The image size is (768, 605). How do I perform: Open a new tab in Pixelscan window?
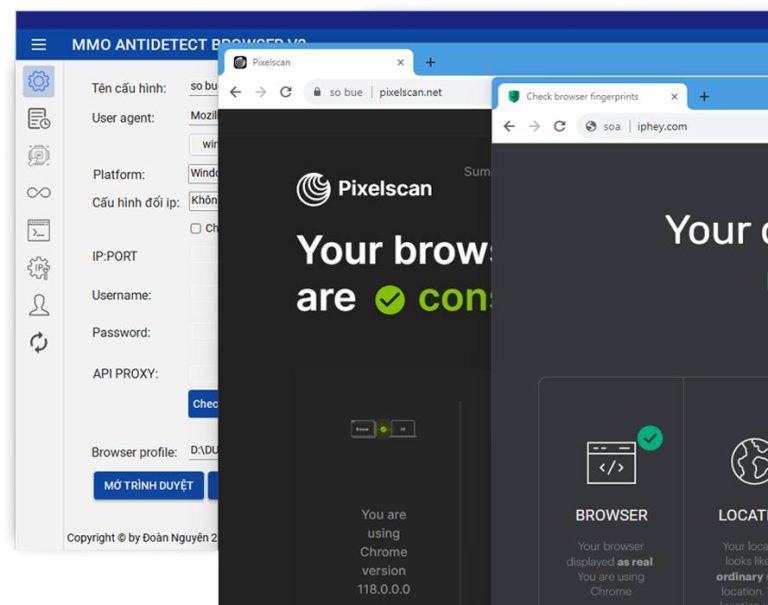(x=430, y=62)
